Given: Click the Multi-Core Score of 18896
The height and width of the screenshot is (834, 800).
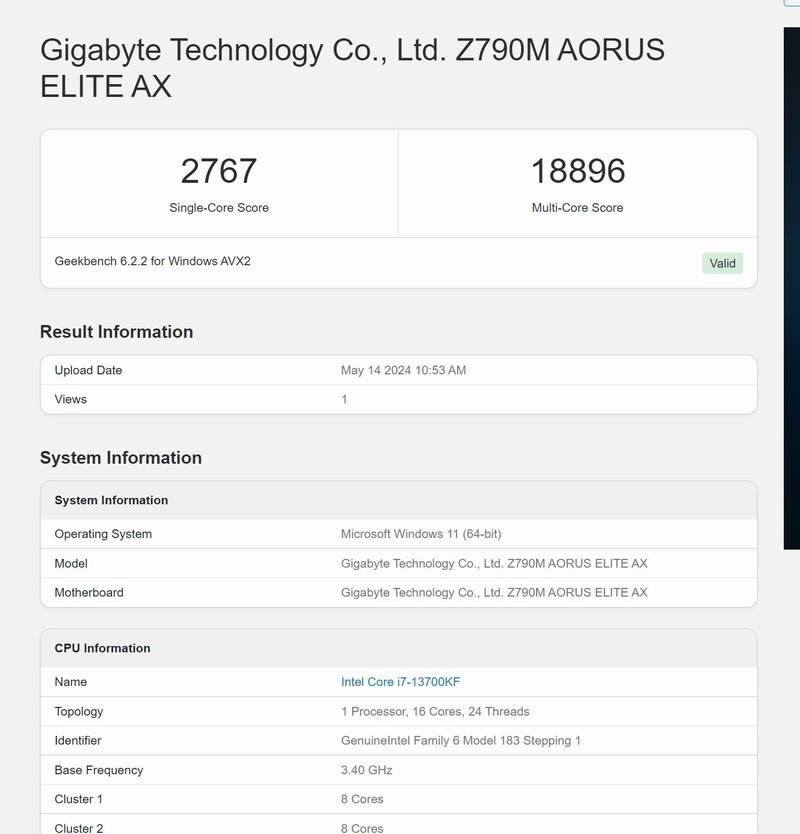Looking at the screenshot, I should coord(578,171).
